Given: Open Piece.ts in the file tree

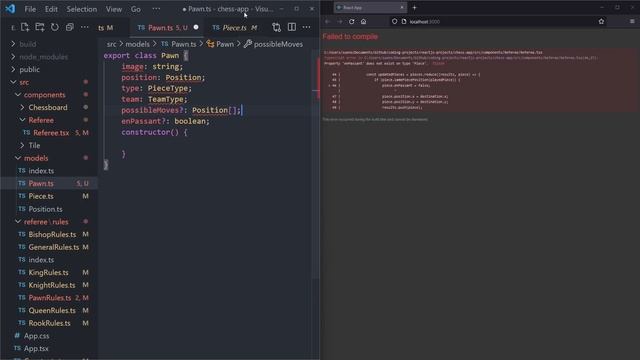Looking at the screenshot, I should 41,196.
